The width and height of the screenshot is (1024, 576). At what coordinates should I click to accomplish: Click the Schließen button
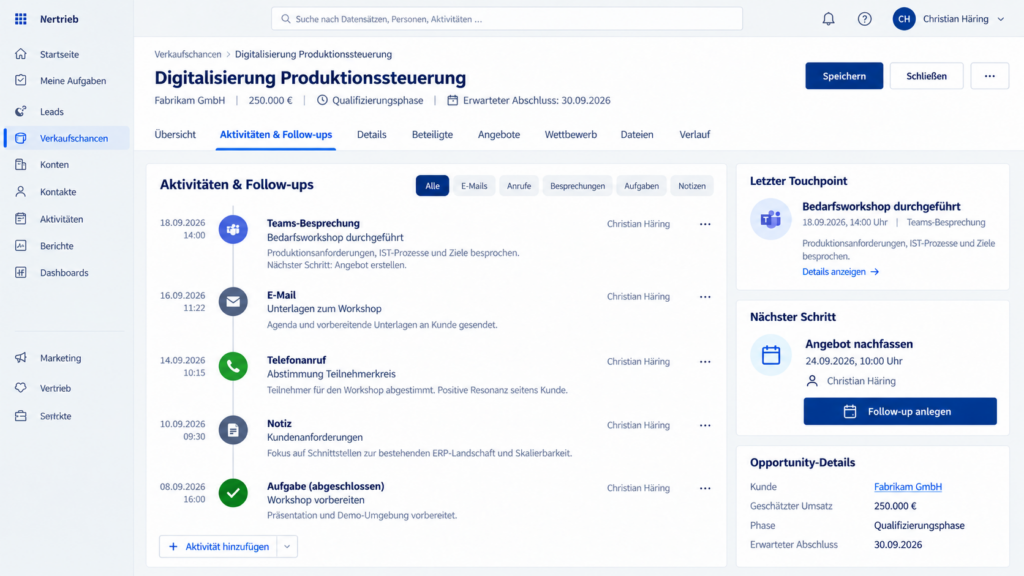pyautogui.click(x=926, y=76)
